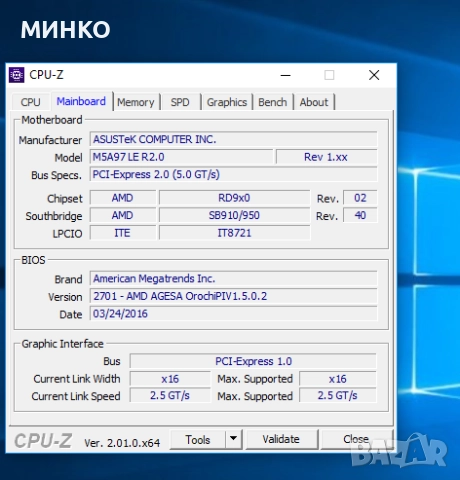Select the Mainboard tab
Screen dimensions: 460x480
click(x=81, y=101)
